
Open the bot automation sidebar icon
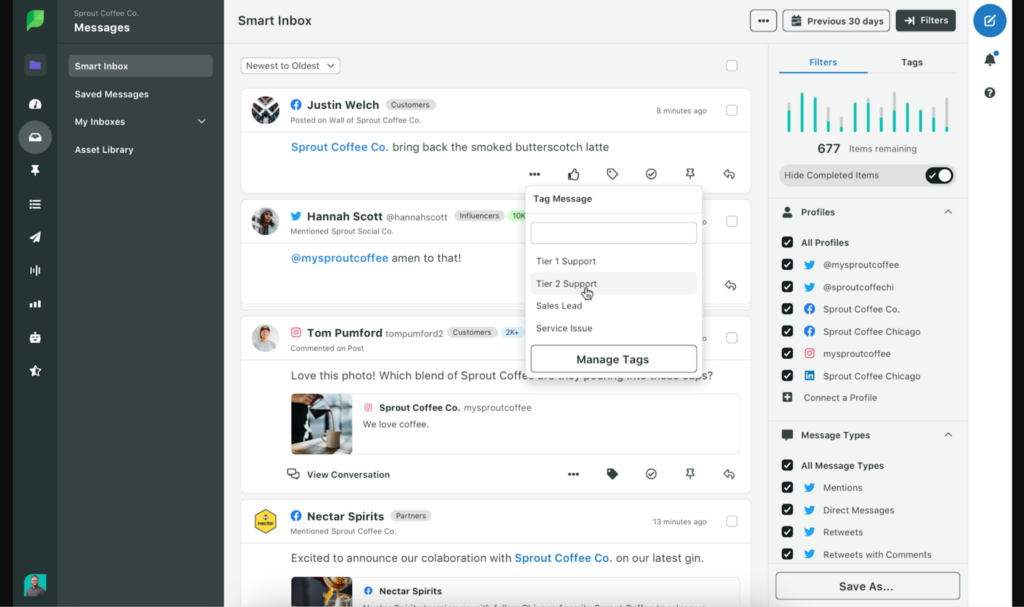[x=35, y=338]
